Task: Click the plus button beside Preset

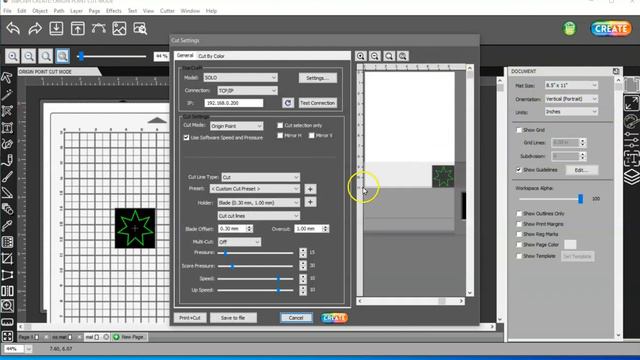Action: (x=310, y=189)
